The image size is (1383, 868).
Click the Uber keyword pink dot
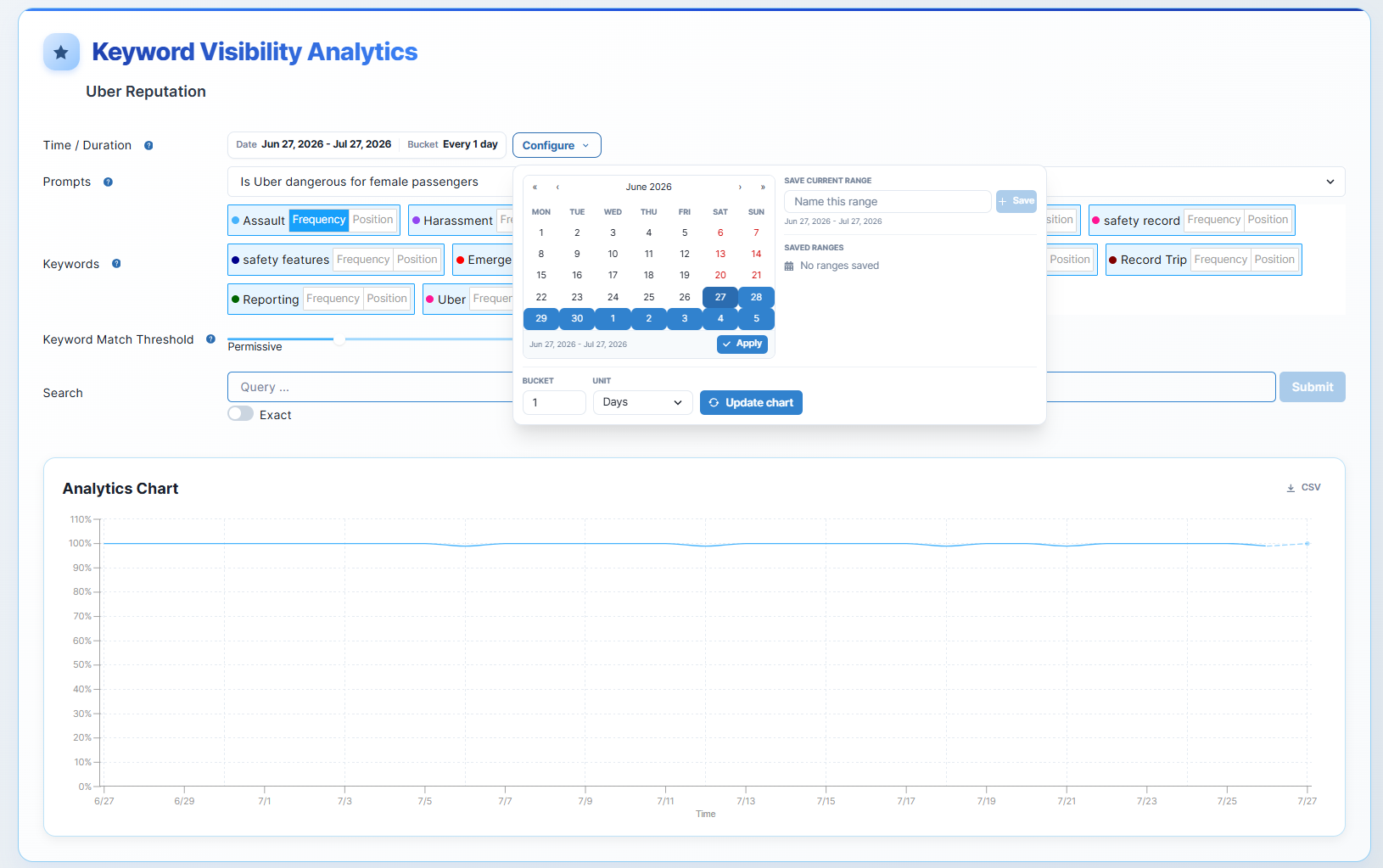[x=430, y=300]
